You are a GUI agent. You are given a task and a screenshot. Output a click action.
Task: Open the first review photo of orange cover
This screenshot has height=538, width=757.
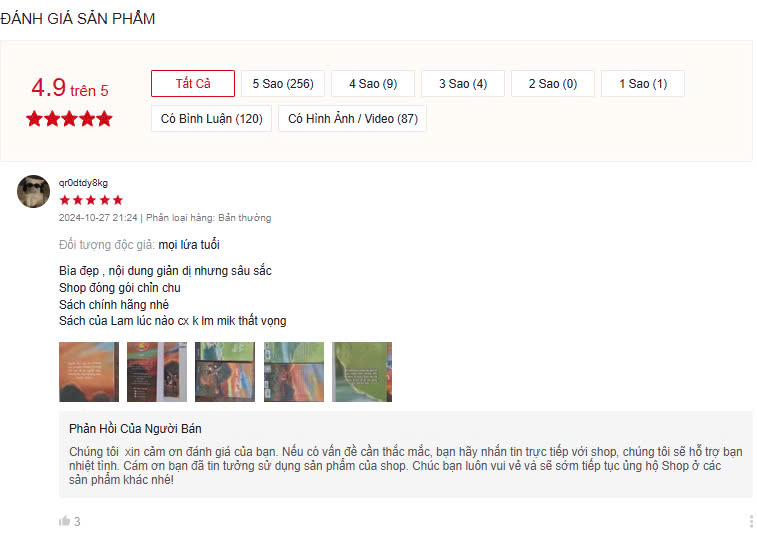pyautogui.click(x=89, y=372)
